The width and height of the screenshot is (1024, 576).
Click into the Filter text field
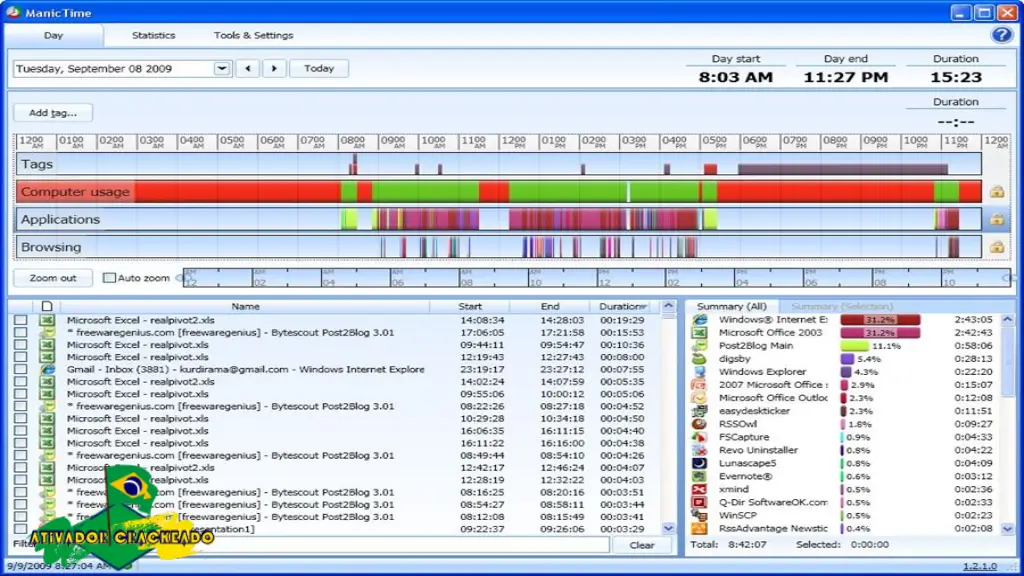(323, 544)
